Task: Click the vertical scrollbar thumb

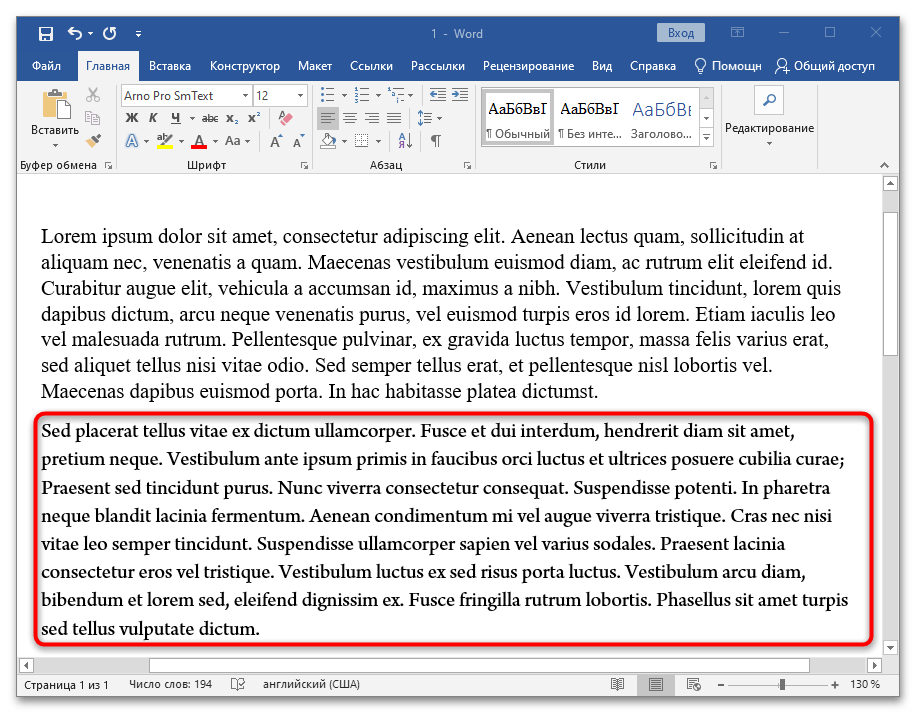Action: point(890,284)
